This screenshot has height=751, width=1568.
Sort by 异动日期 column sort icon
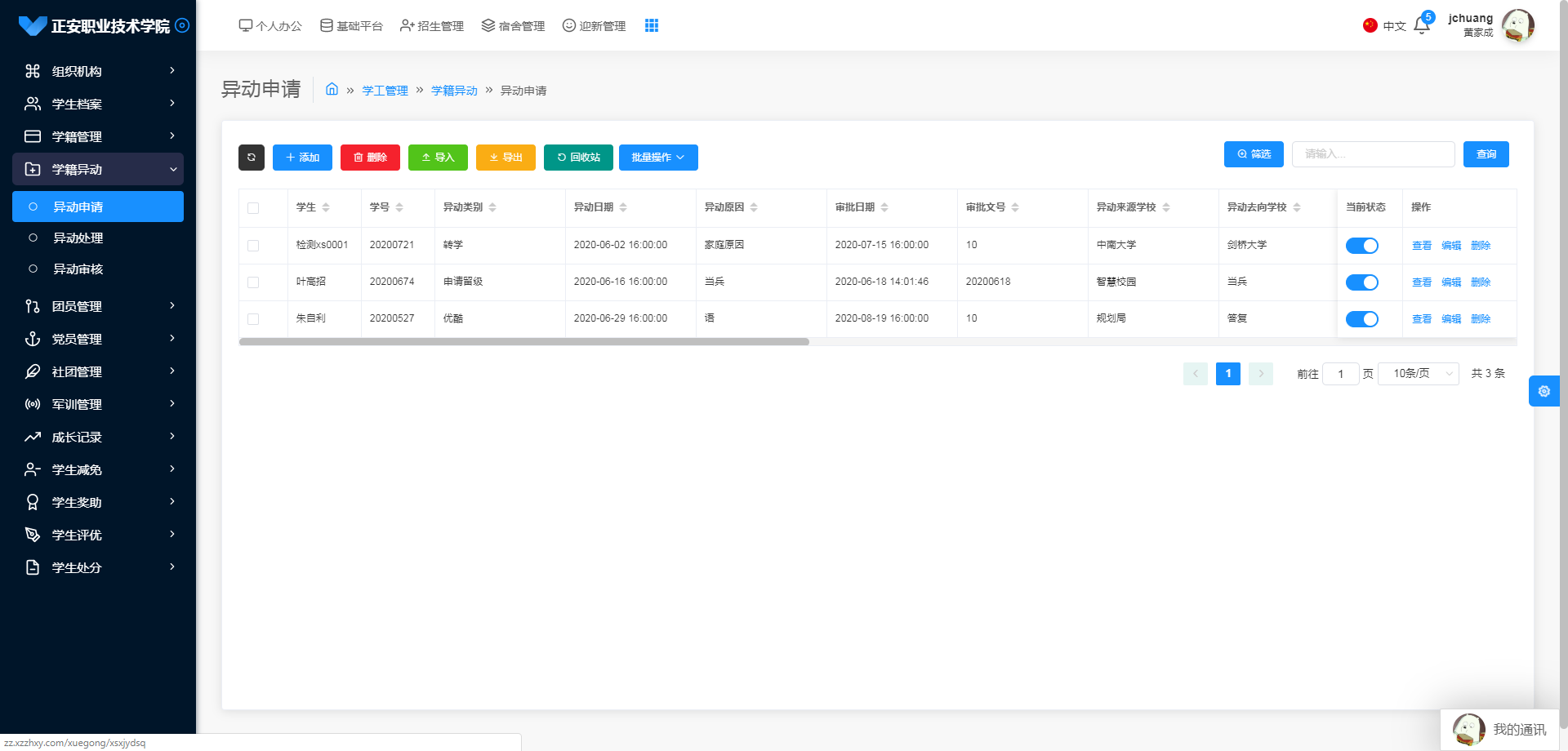623,207
